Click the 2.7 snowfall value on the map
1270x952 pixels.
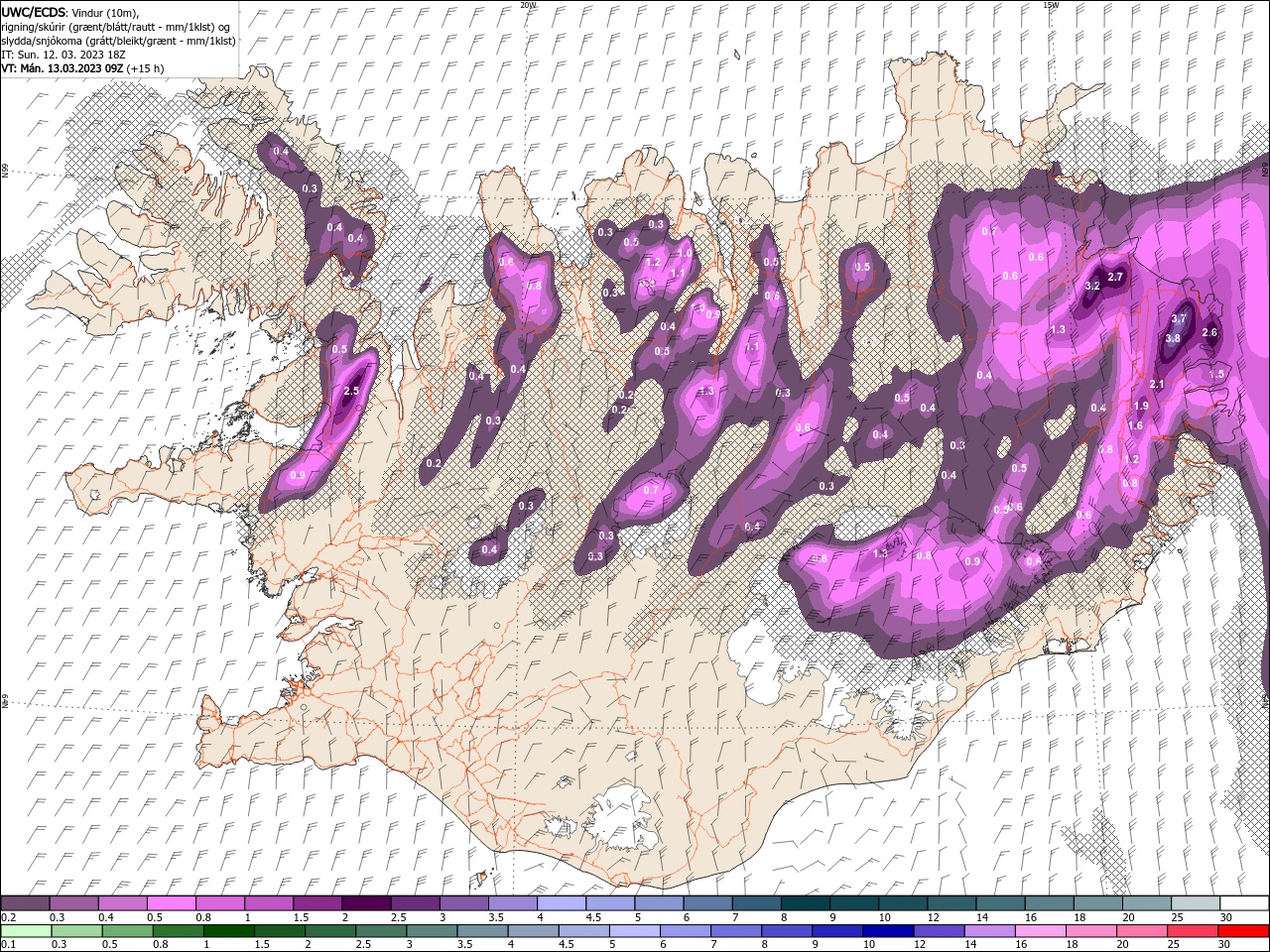pos(1115,277)
